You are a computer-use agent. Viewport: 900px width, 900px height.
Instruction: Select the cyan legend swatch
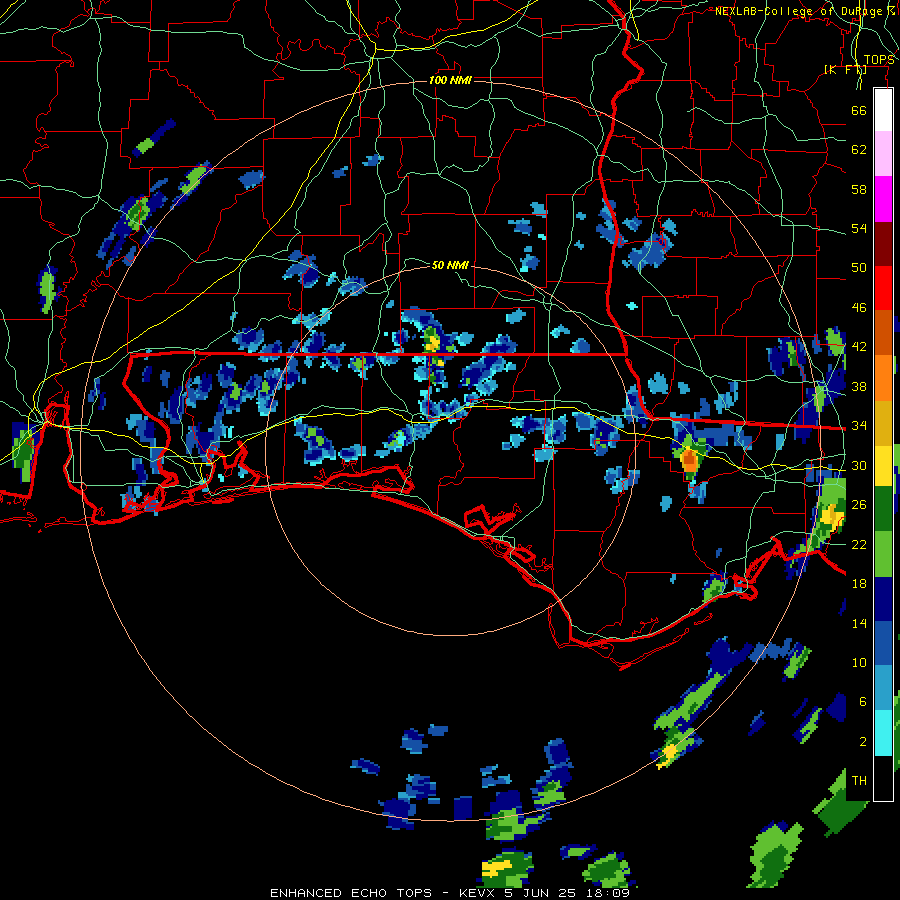tap(883, 733)
